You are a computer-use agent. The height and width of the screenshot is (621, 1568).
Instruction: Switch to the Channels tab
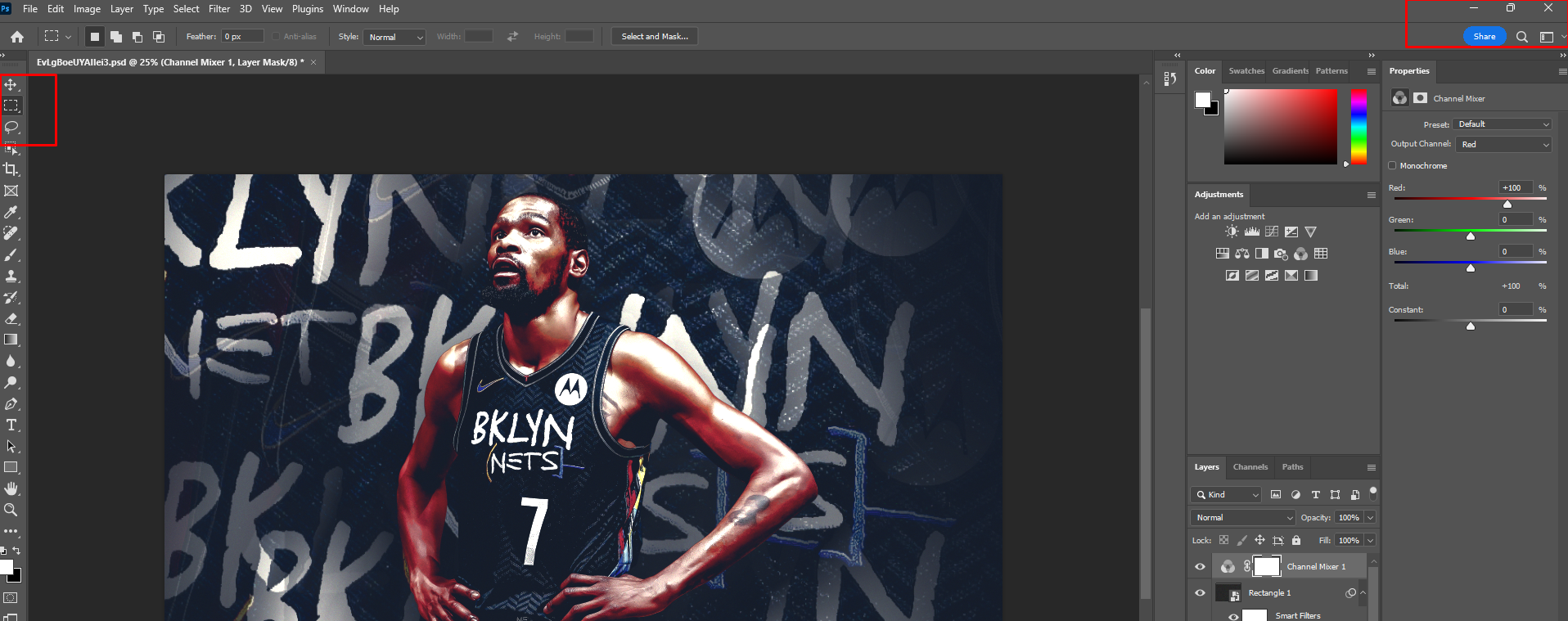[x=1250, y=467]
